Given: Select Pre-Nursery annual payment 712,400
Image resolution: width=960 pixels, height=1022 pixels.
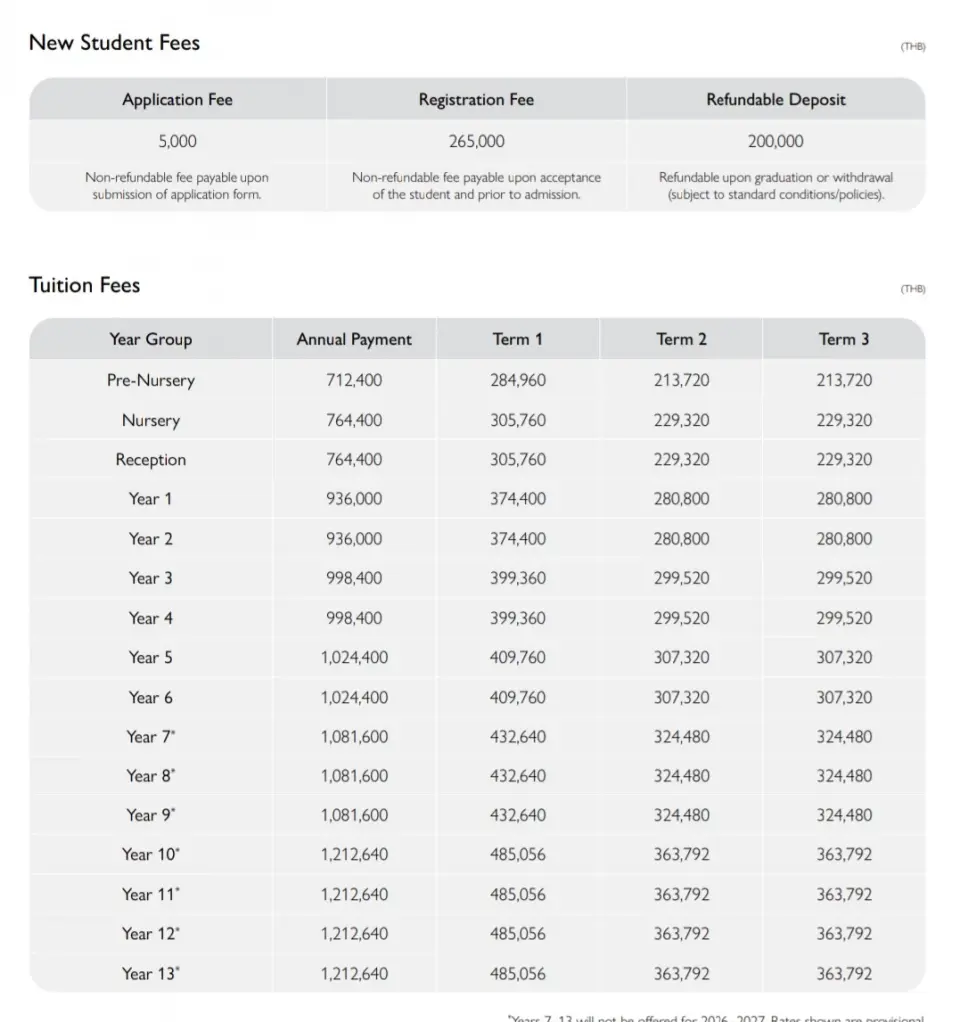Looking at the screenshot, I should click(354, 380).
